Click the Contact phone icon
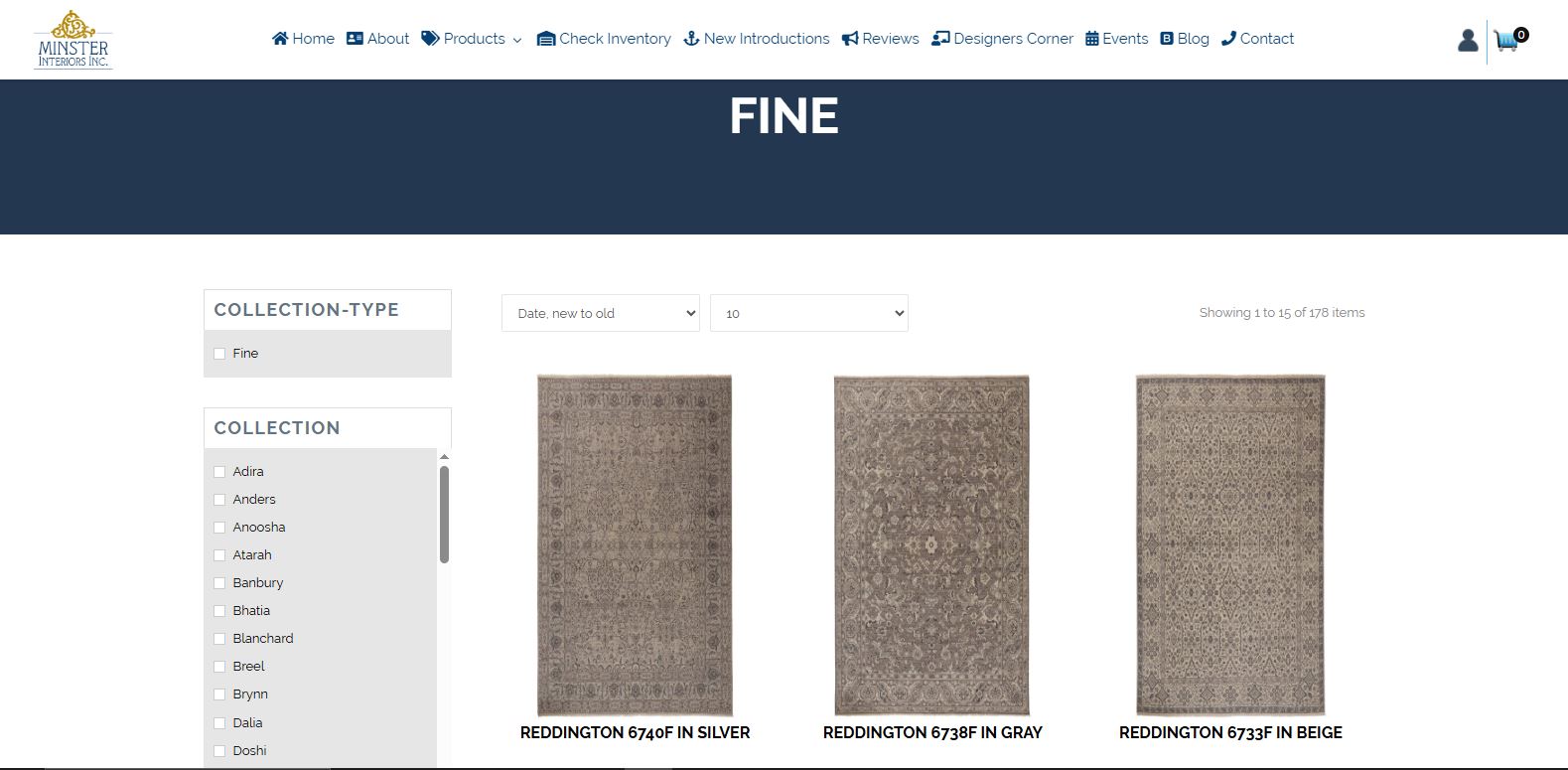The height and width of the screenshot is (770, 1568). coord(1228,39)
